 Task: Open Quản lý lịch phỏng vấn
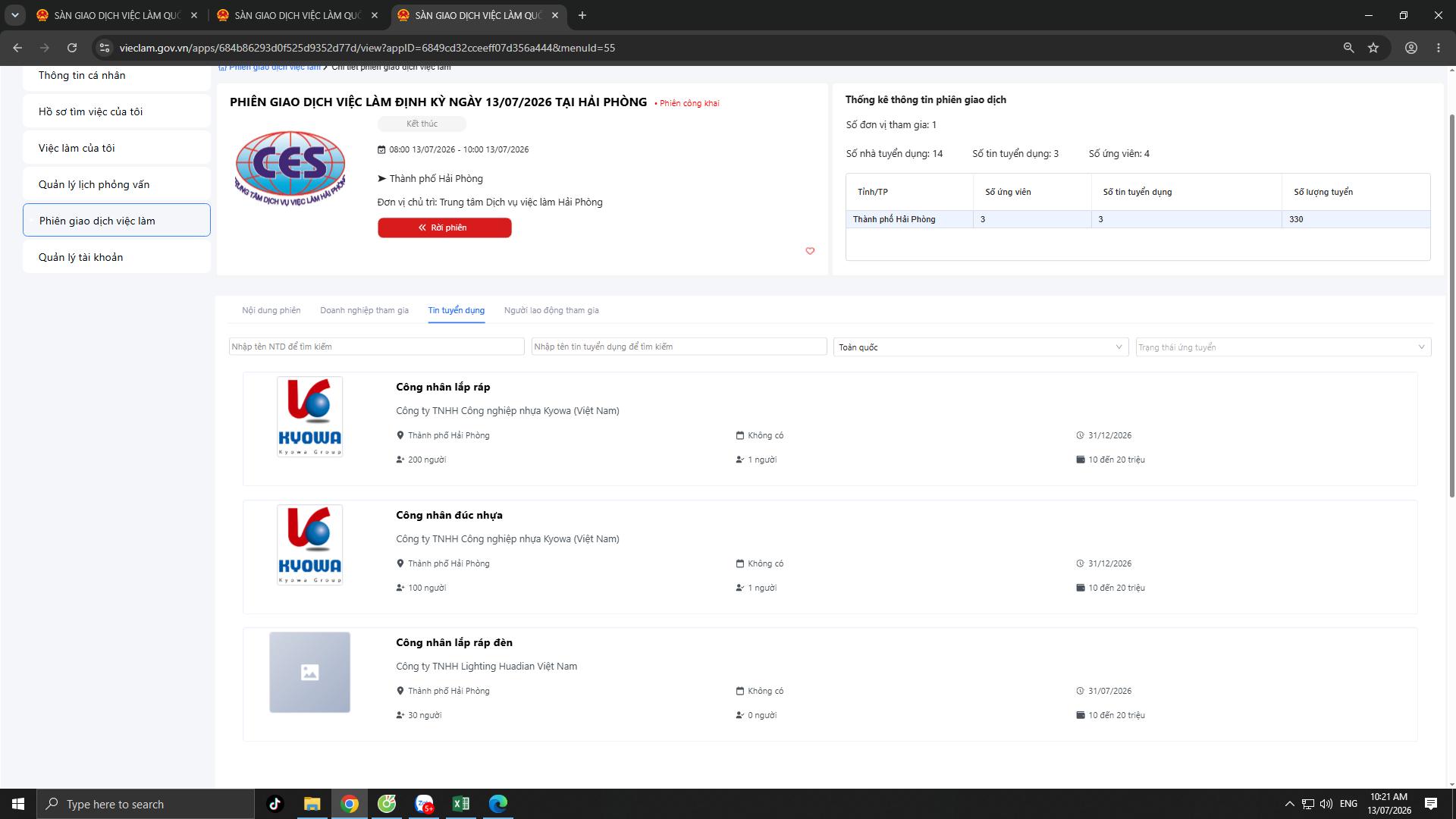[x=117, y=184]
